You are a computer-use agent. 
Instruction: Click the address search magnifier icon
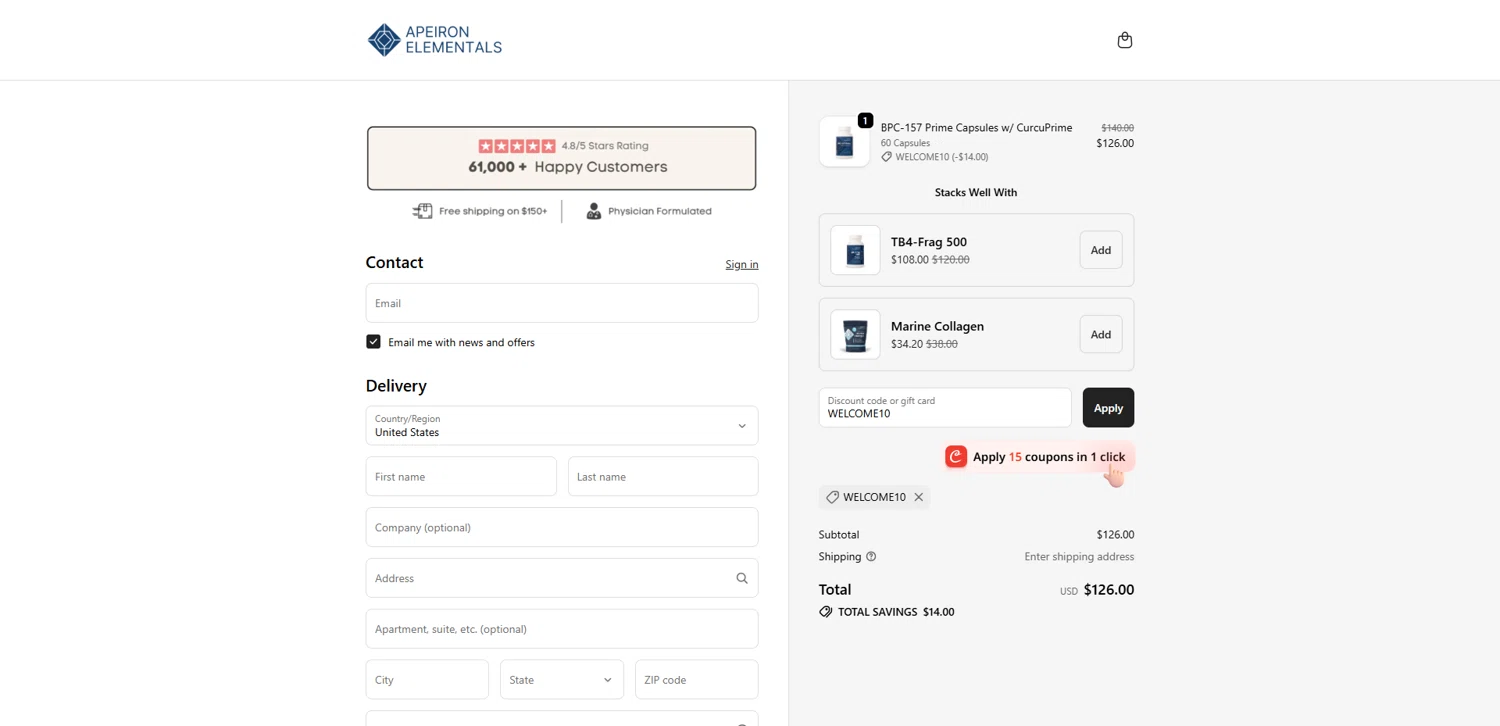(742, 578)
